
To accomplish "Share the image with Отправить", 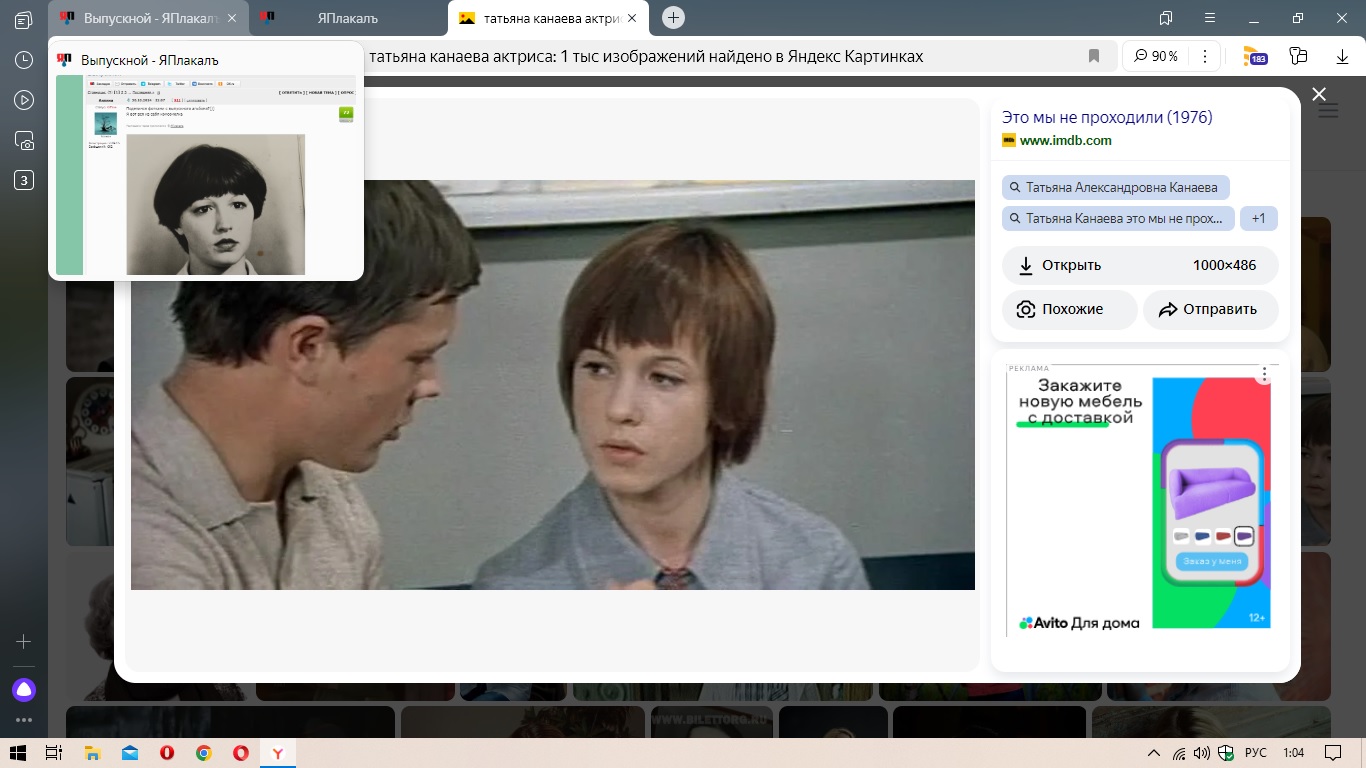I will click(x=1211, y=309).
